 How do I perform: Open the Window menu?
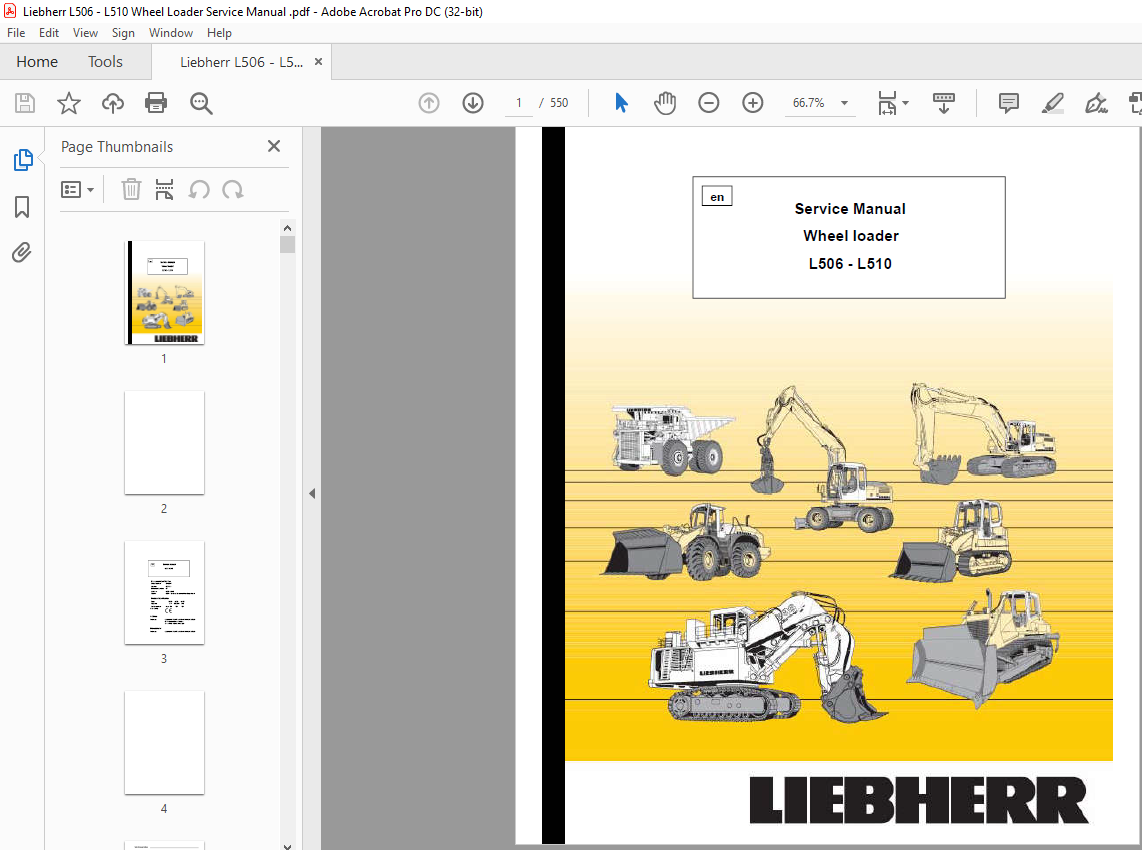click(x=170, y=33)
